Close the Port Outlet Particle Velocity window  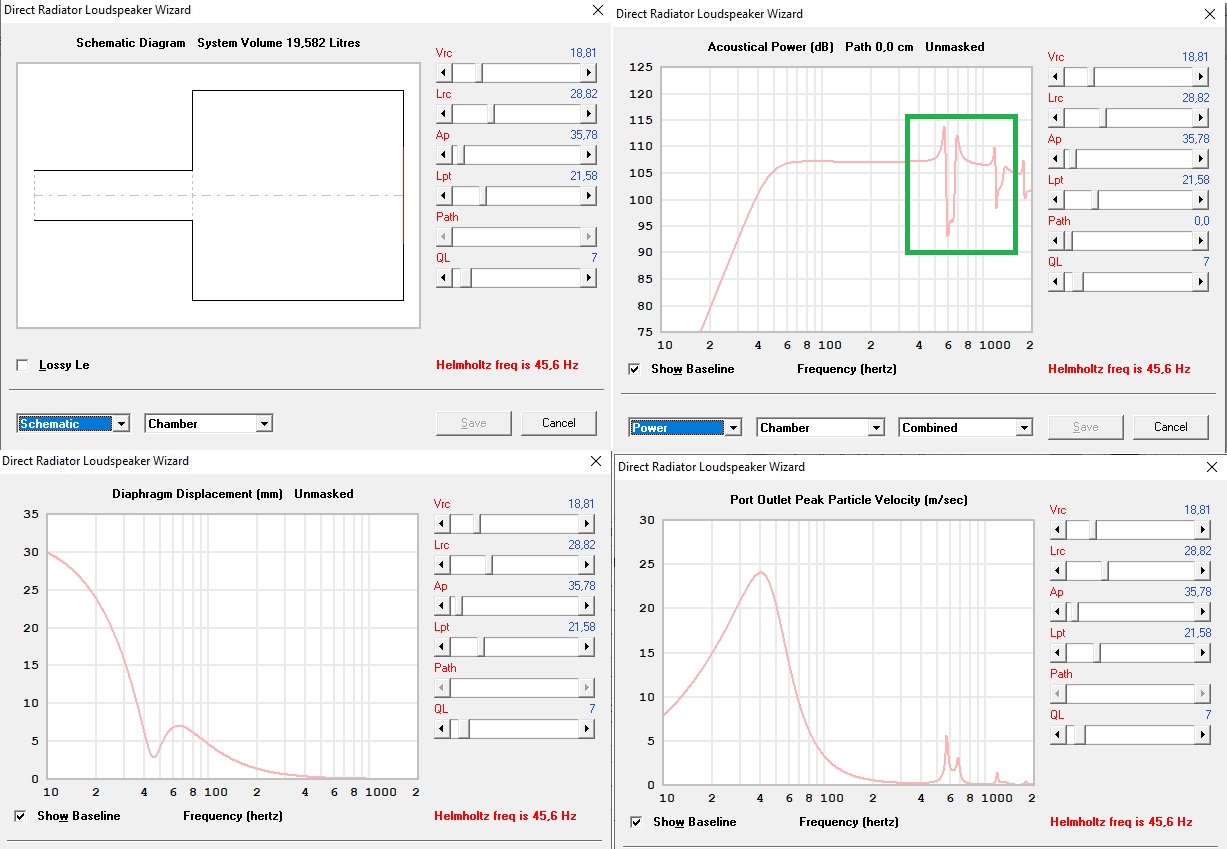tap(1213, 467)
